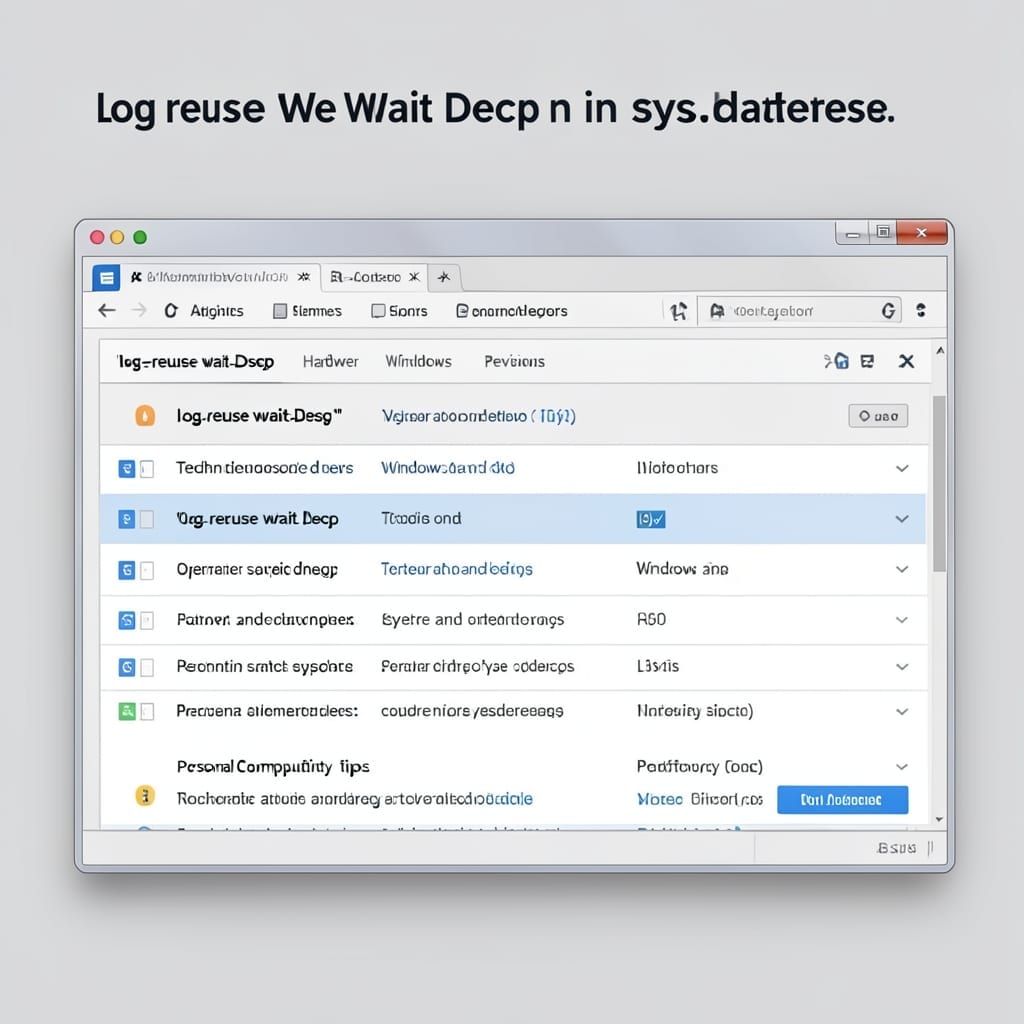This screenshot has width=1024, height=1024.
Task: Check the box in the highlighted Decp row
Action: [147, 519]
